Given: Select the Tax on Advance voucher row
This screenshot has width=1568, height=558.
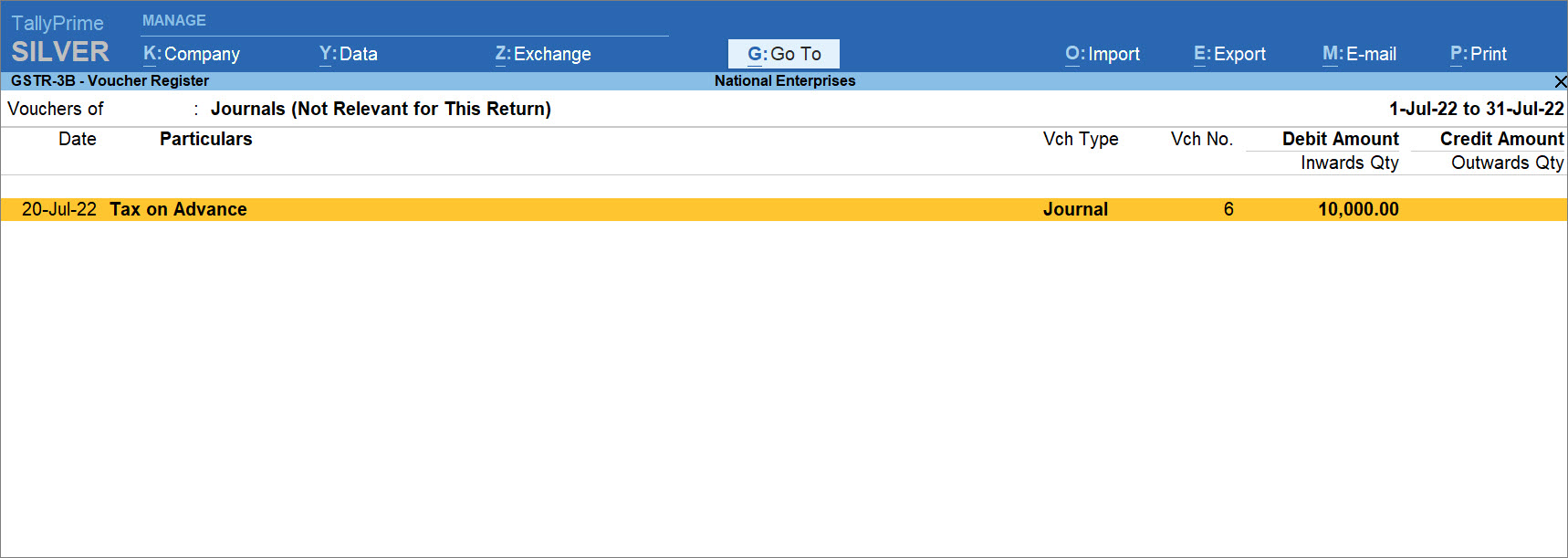Looking at the screenshot, I should coord(784,209).
